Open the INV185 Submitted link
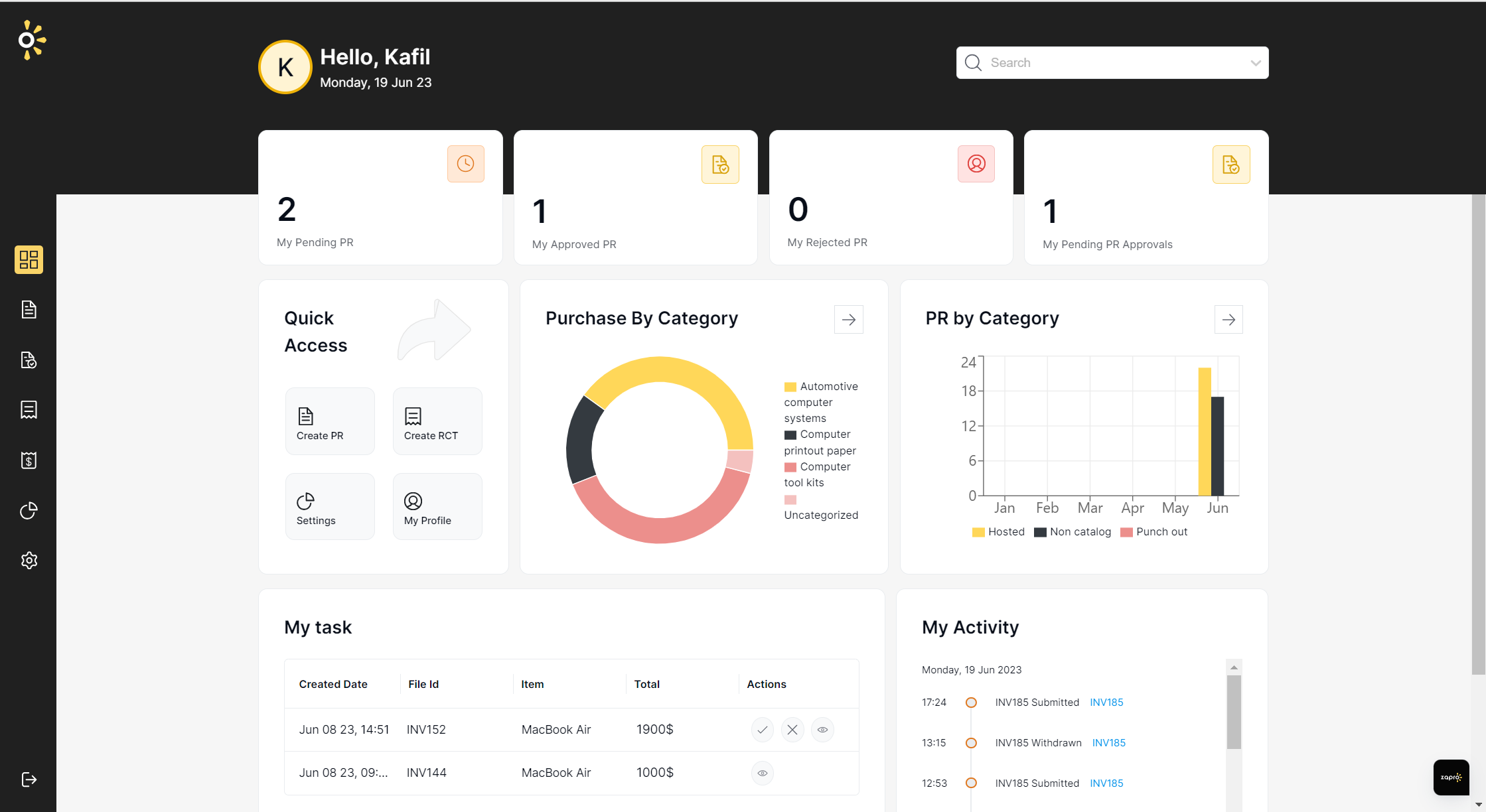The height and width of the screenshot is (812, 1486). (1106, 702)
